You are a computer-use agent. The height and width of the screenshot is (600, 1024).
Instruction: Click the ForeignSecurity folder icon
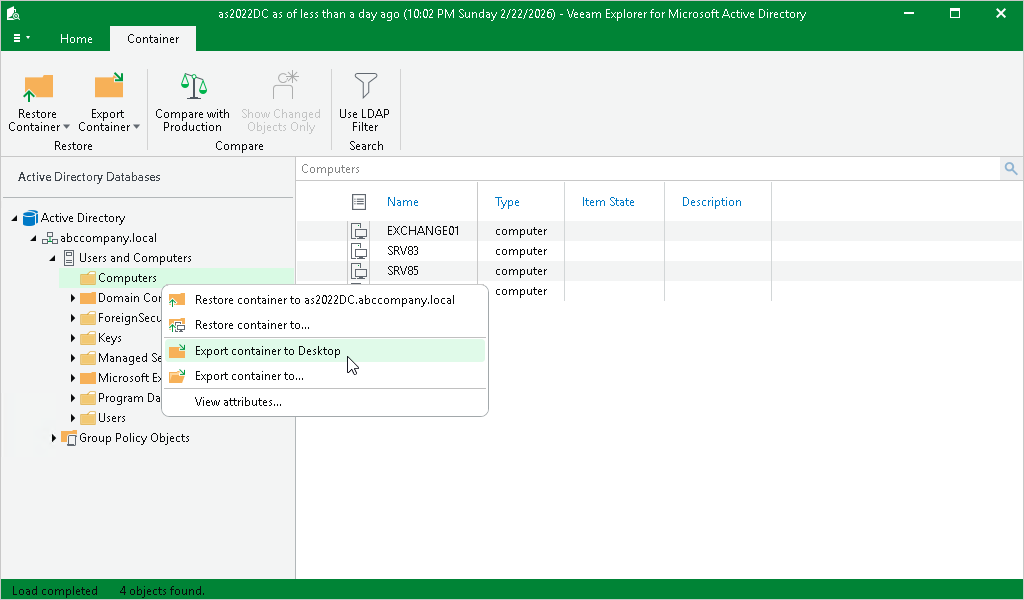(88, 319)
